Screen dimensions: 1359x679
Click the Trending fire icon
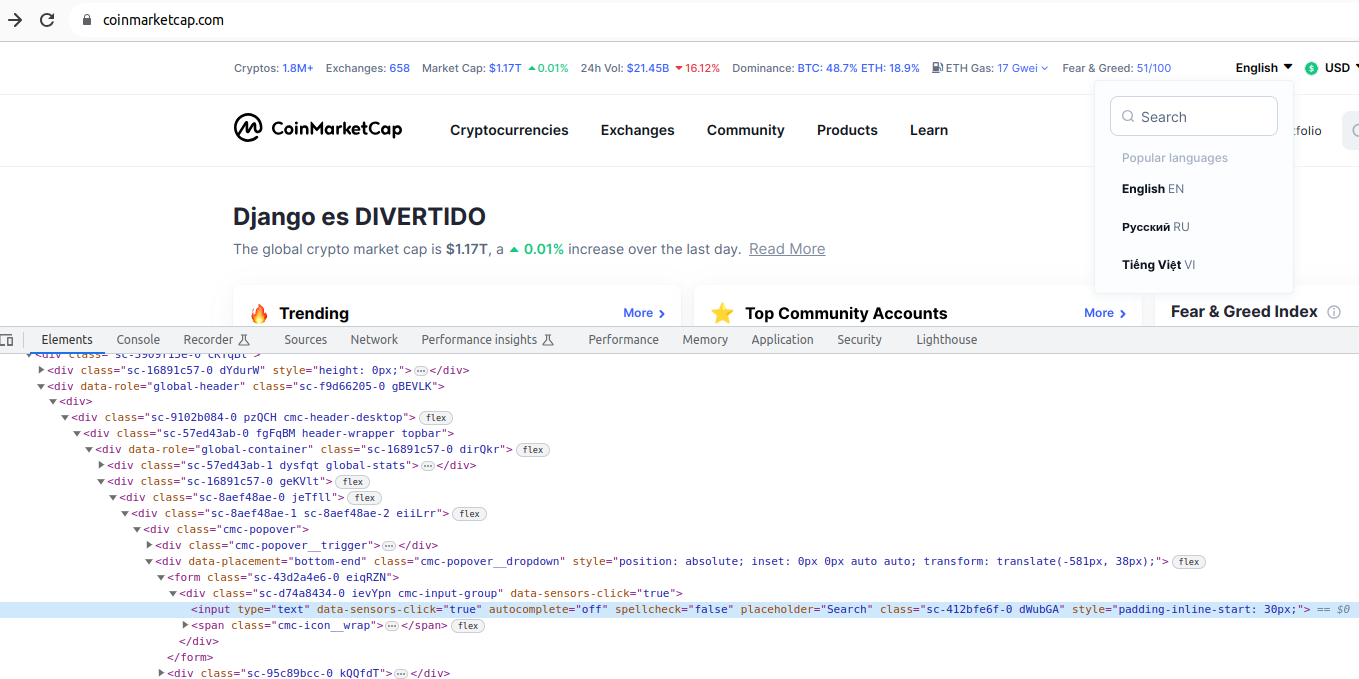click(259, 314)
